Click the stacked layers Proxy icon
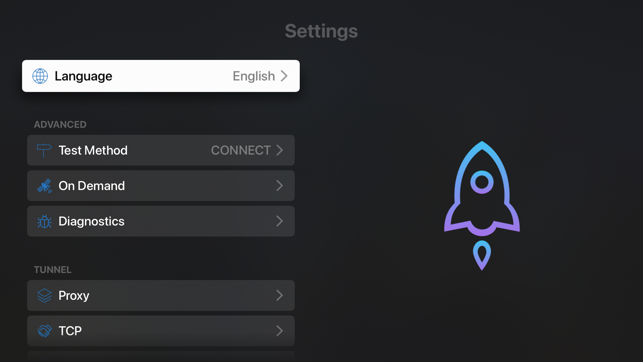Viewport: 643px width, 362px height. [44, 296]
